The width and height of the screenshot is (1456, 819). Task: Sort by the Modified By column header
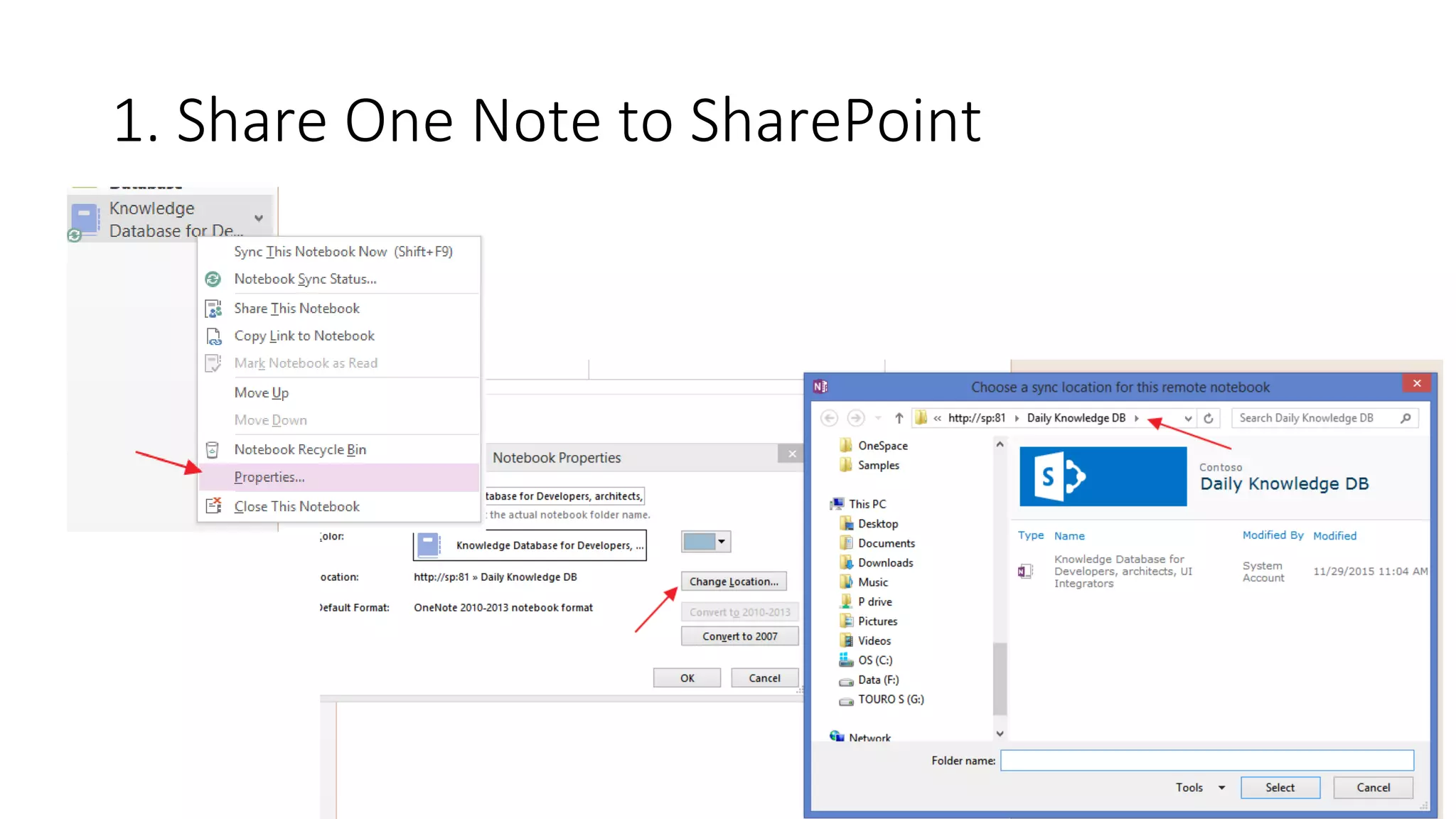(1273, 535)
